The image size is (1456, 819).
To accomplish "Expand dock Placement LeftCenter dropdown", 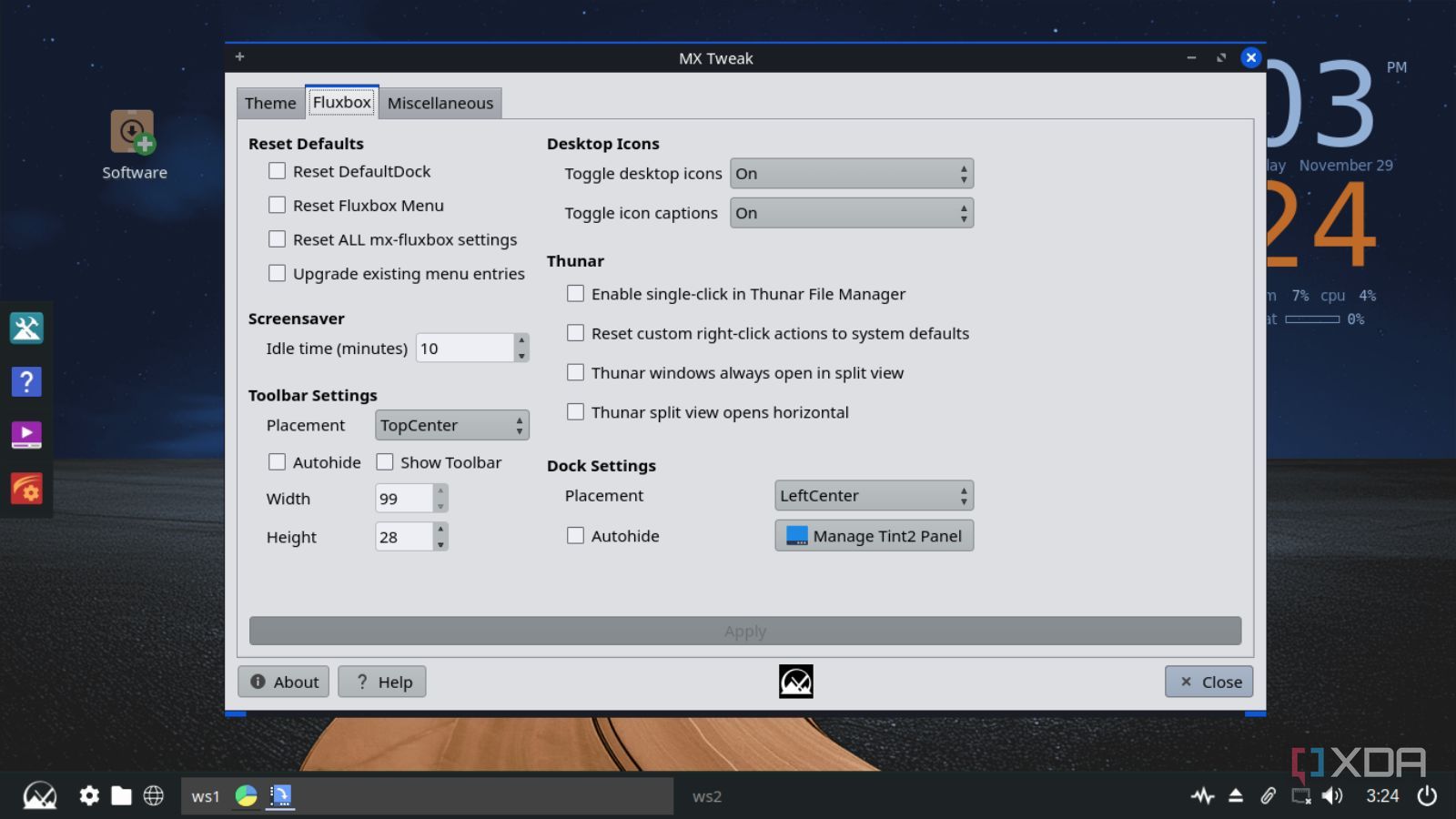I will tap(875, 496).
